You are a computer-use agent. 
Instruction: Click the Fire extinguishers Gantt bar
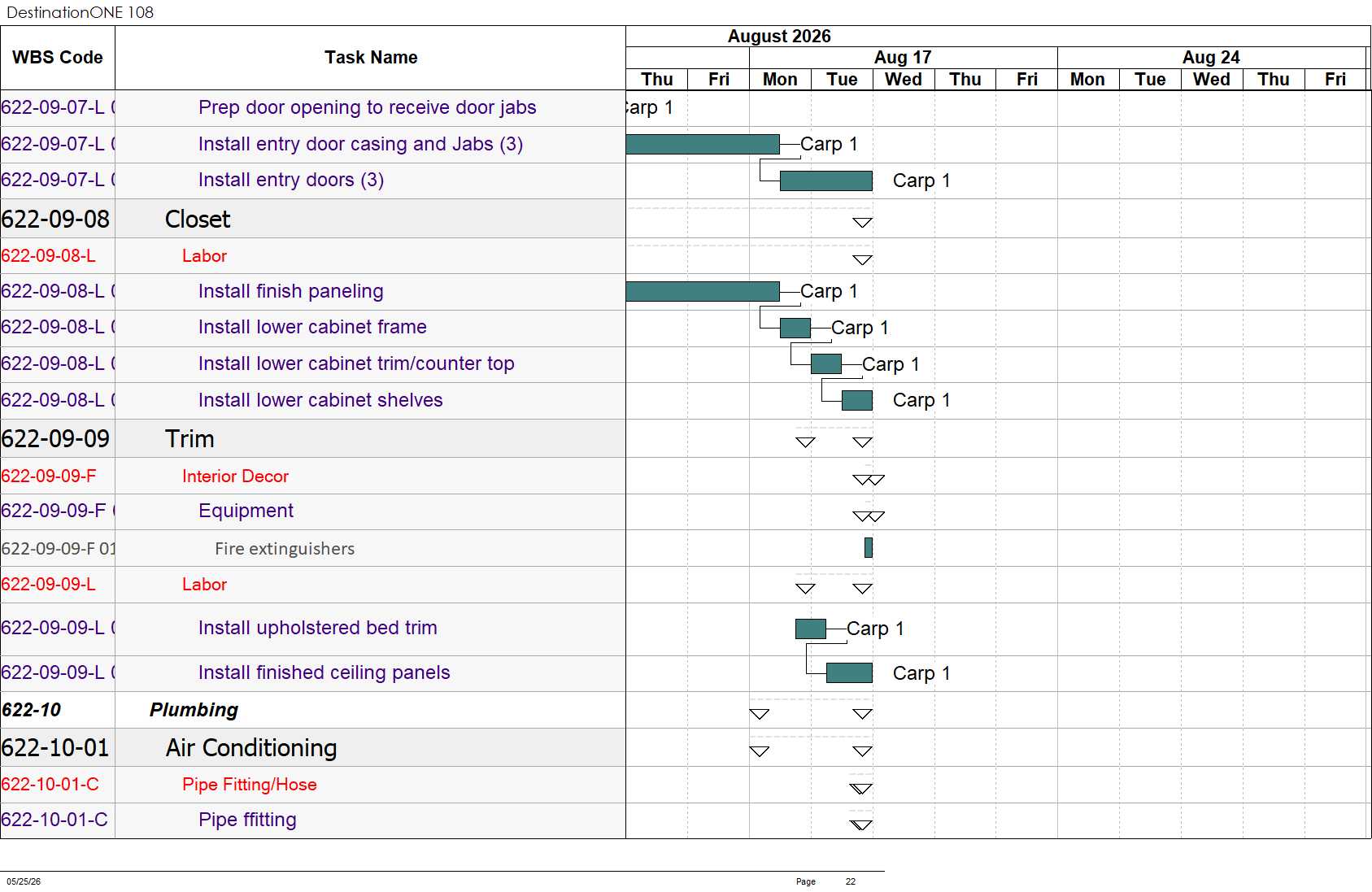pyautogui.click(x=869, y=547)
